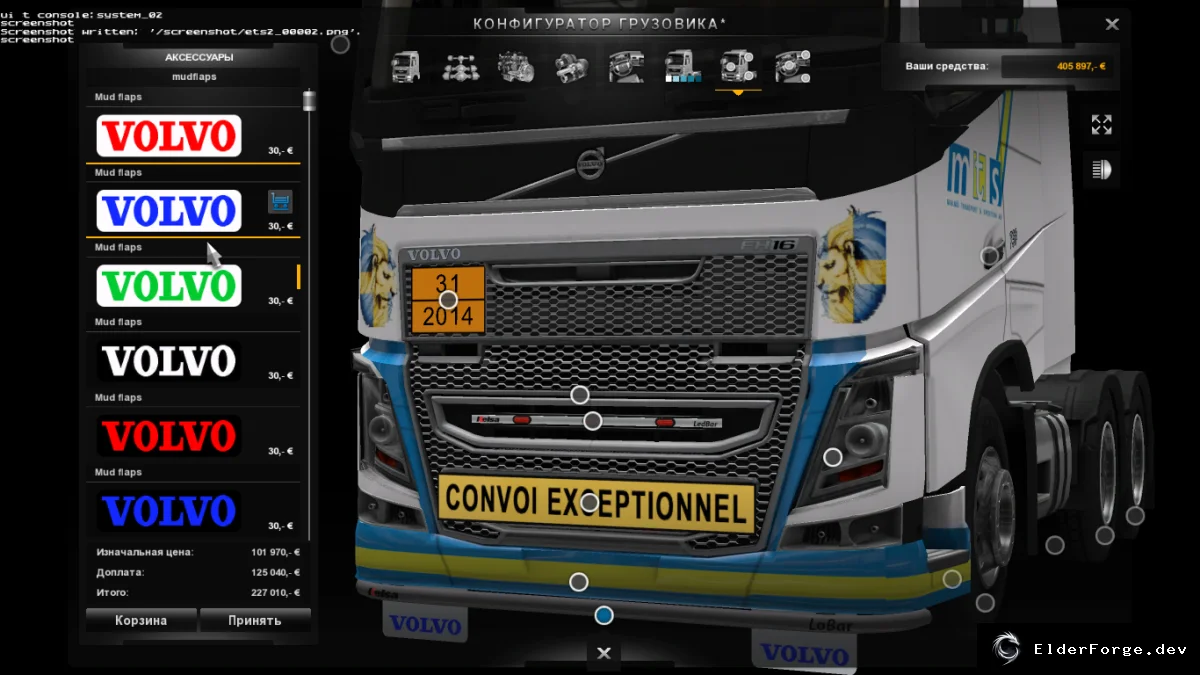Click the АКСЕССУАРЫ panel title
Image resolution: width=1200 pixels, height=675 pixels.
199,57
